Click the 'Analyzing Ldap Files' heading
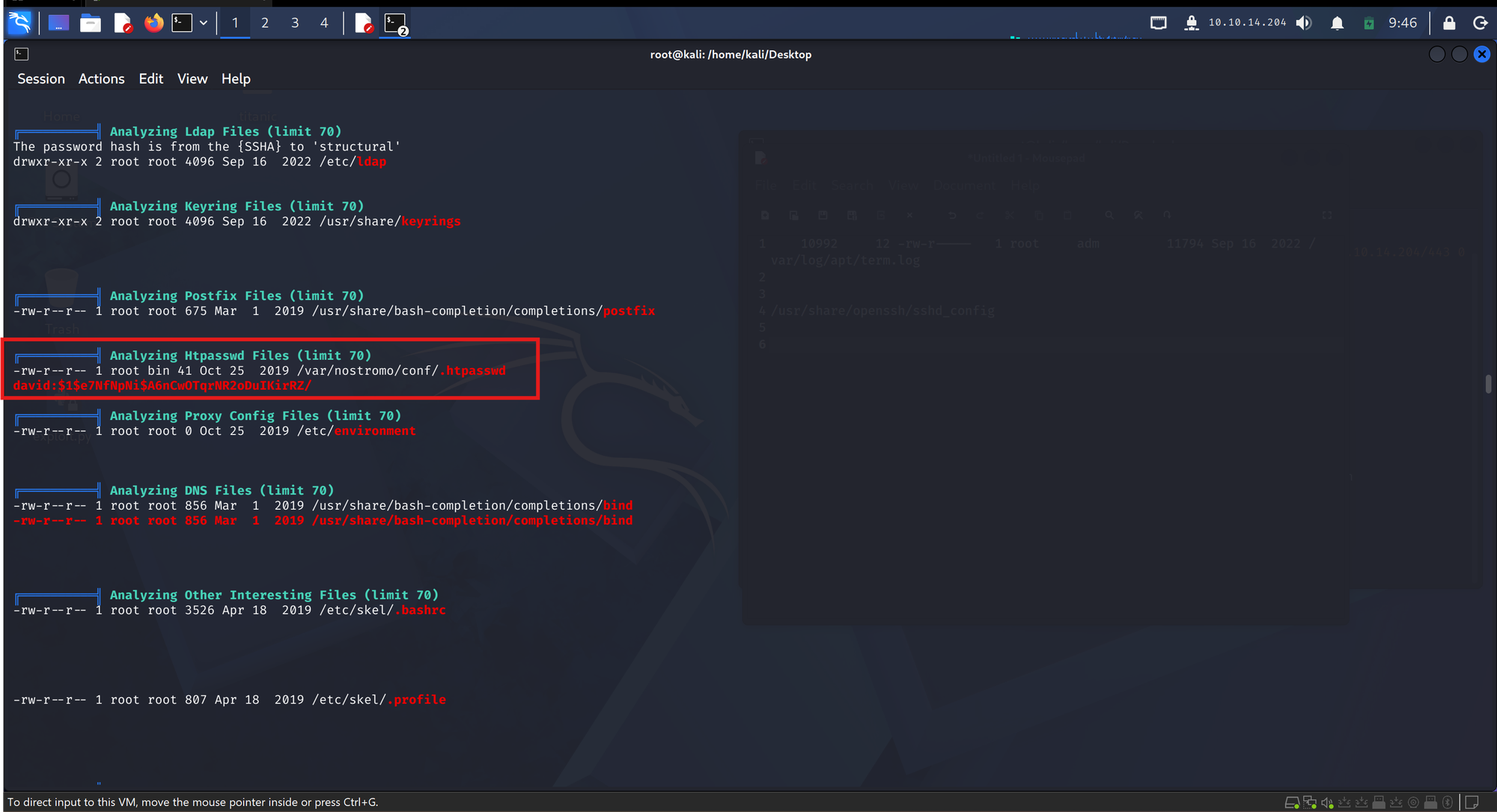 coord(225,131)
